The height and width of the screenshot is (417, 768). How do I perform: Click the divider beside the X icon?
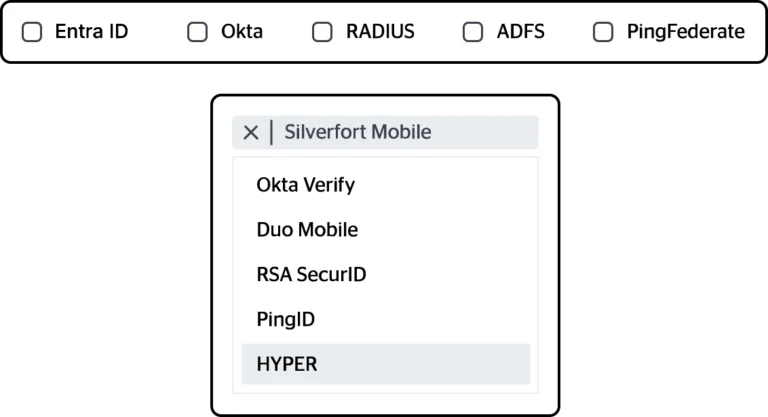271,132
